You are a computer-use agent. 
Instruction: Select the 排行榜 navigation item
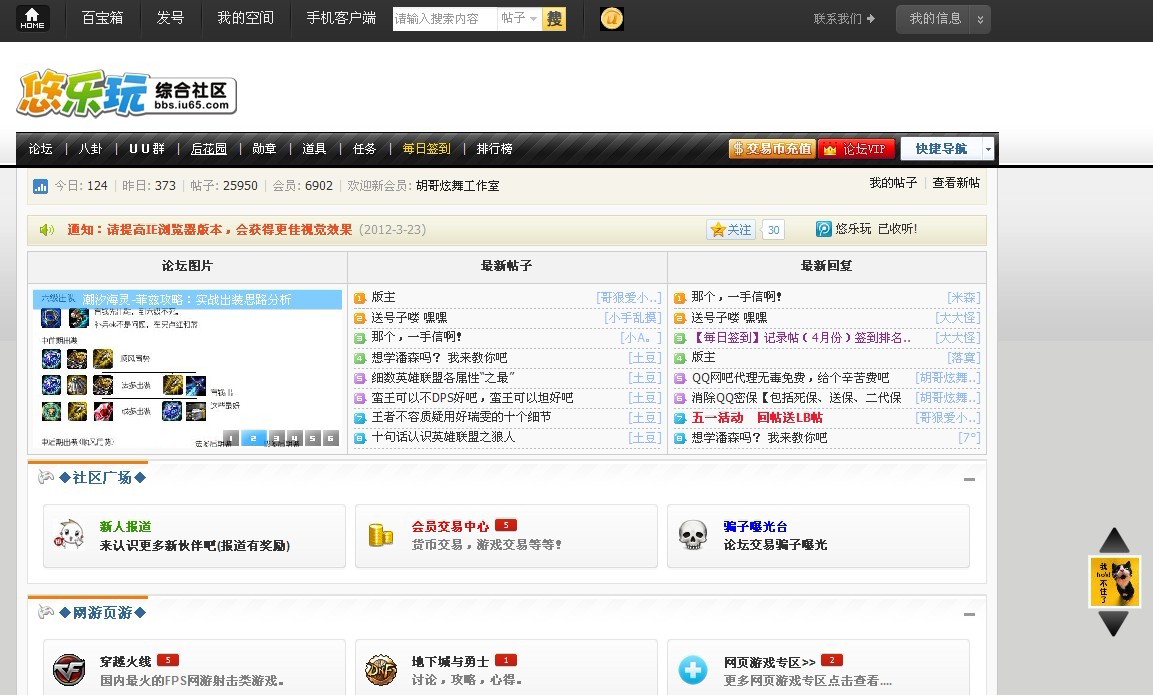[494, 149]
